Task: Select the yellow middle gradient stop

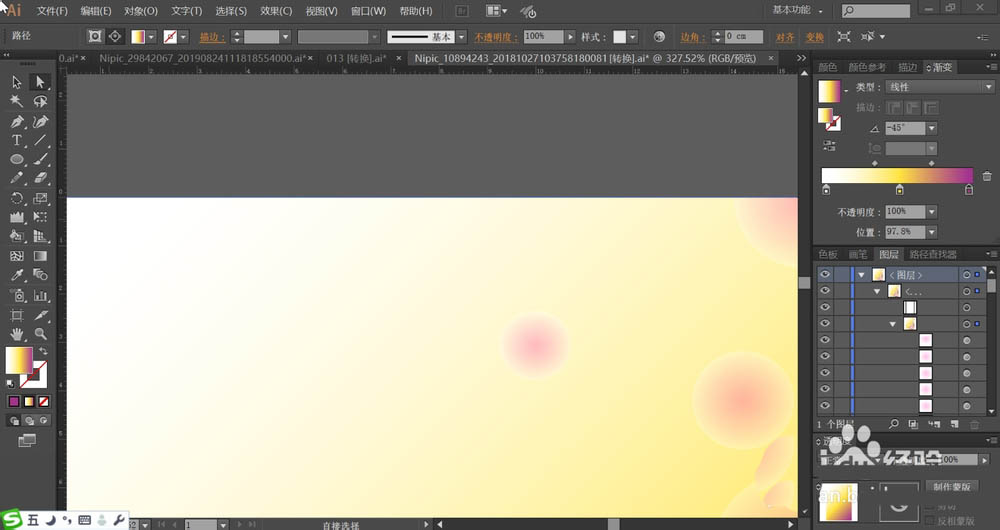Action: (x=899, y=189)
